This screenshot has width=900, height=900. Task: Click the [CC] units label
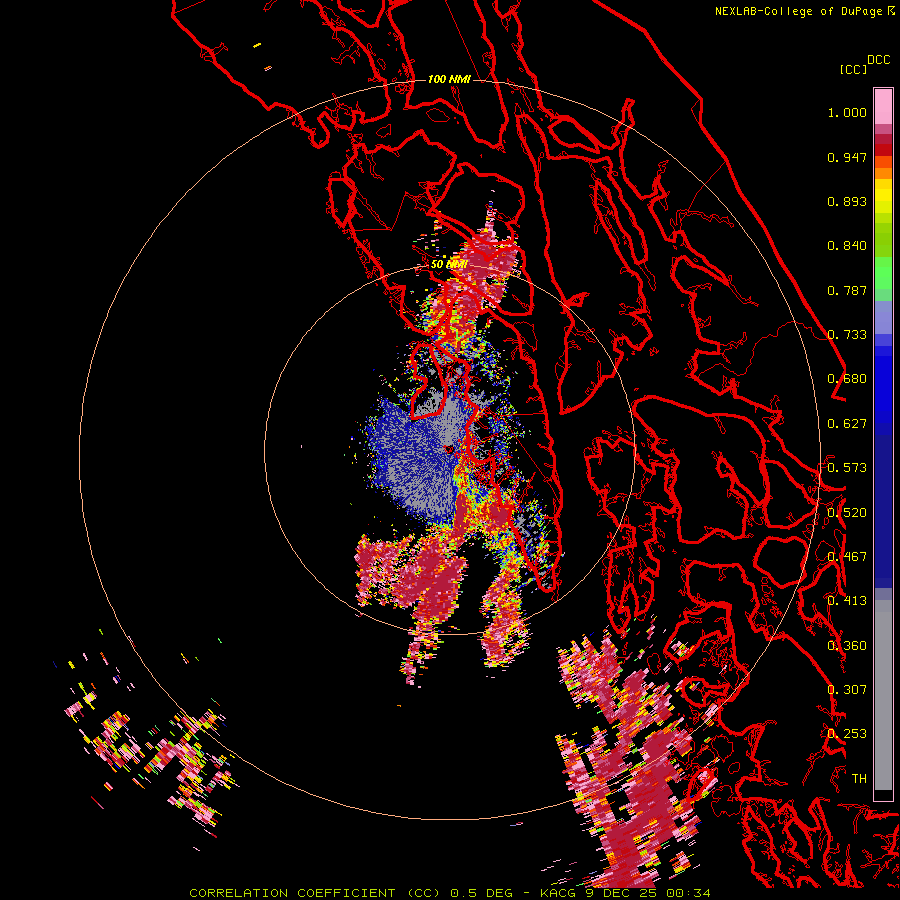853,69
